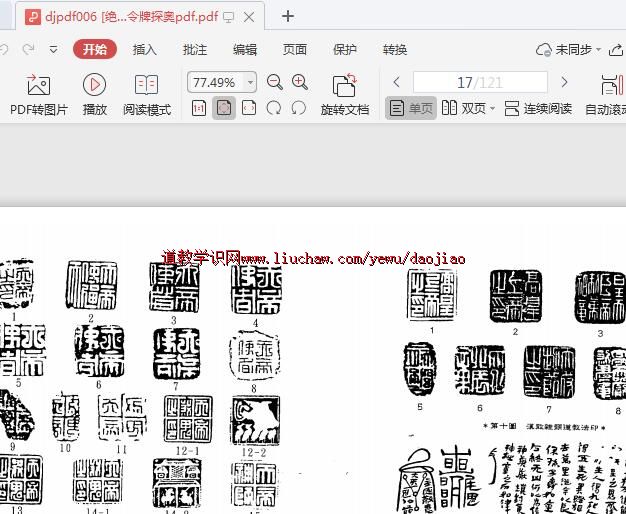Click the share icon
Viewport: 626px width, 514px height.
(x=616, y=50)
